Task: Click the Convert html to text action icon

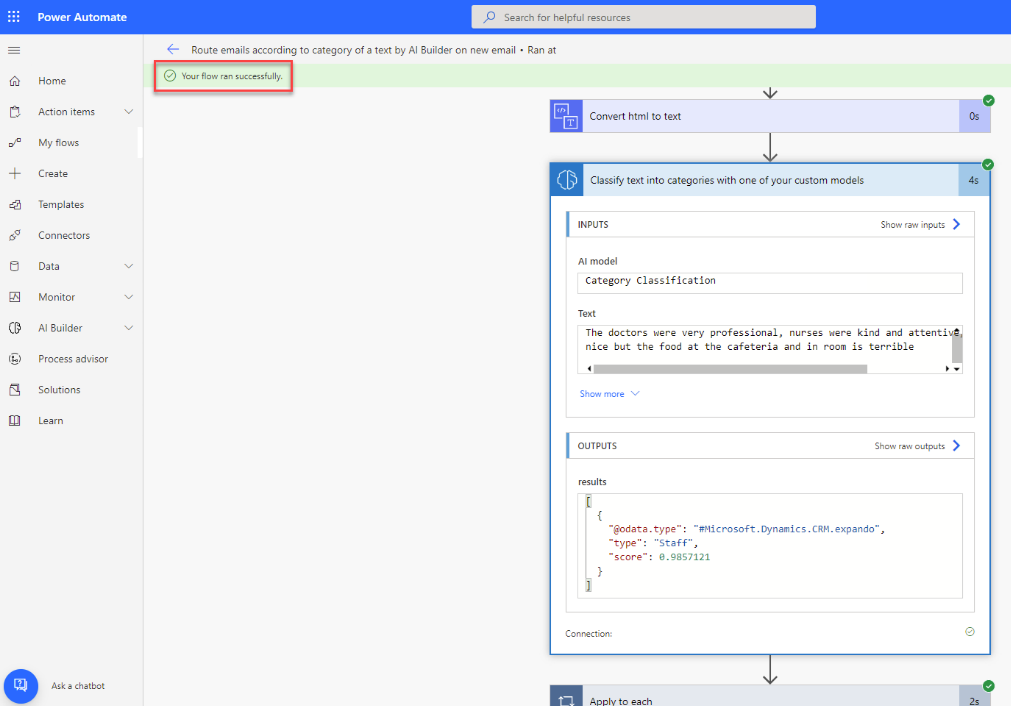Action: (566, 116)
